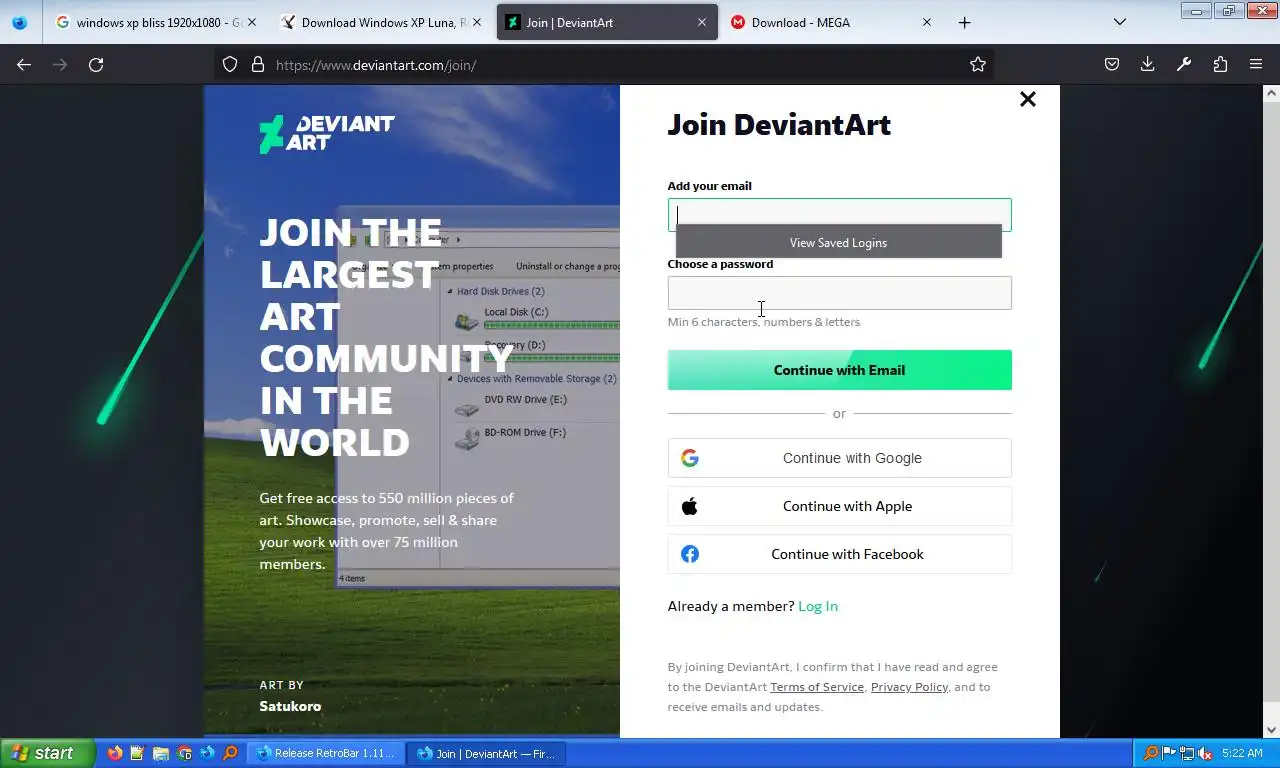Switch to the Release RetroBar taskbar window

pos(327,753)
